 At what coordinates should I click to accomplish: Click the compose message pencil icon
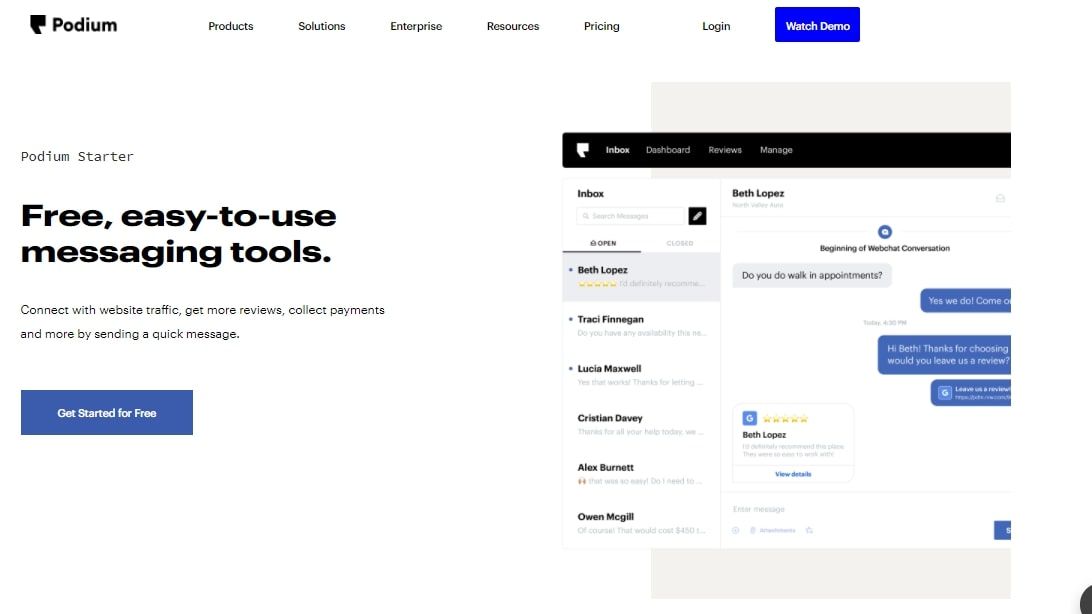click(697, 215)
